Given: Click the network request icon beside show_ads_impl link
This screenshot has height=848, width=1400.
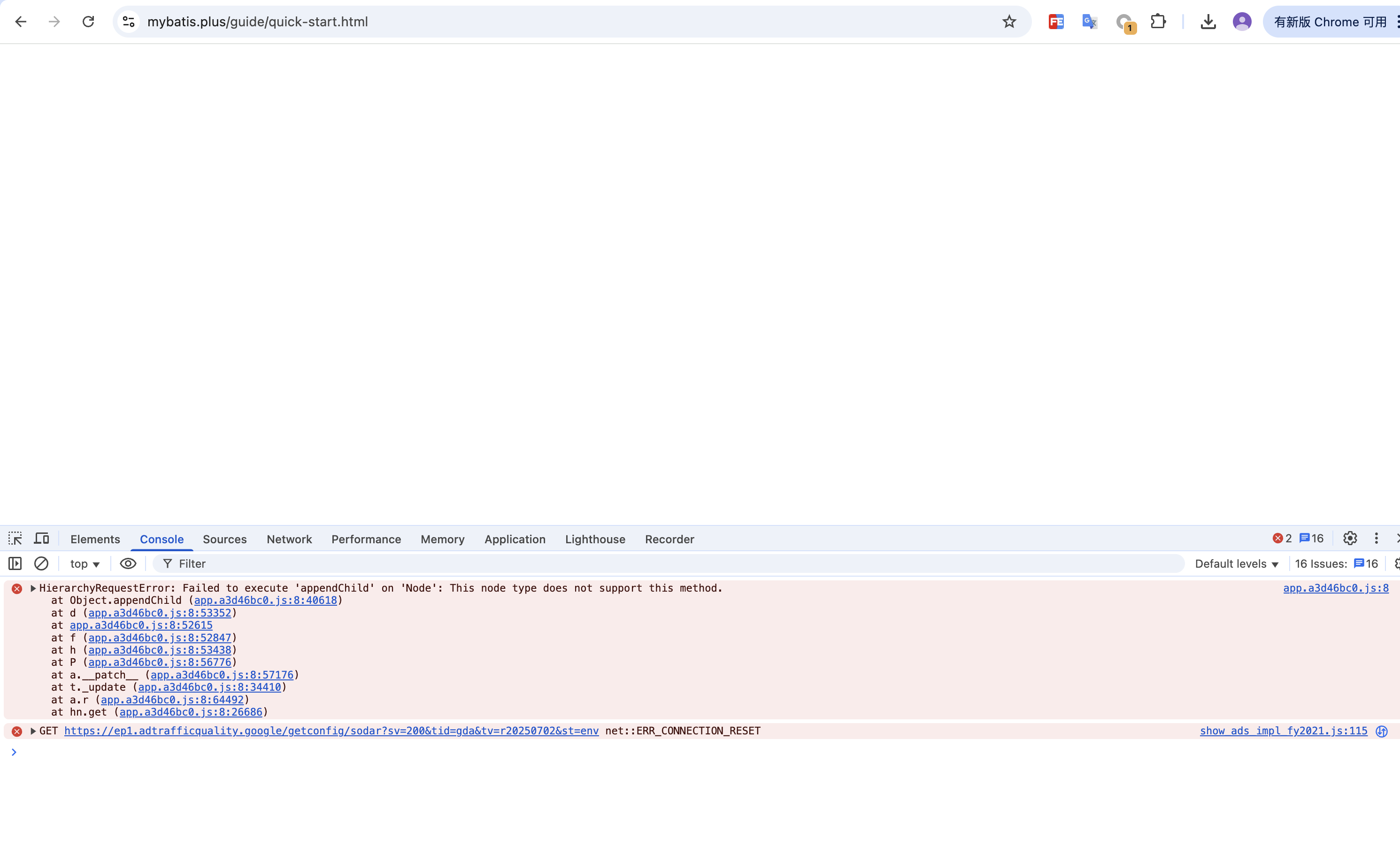Looking at the screenshot, I should [1381, 732].
